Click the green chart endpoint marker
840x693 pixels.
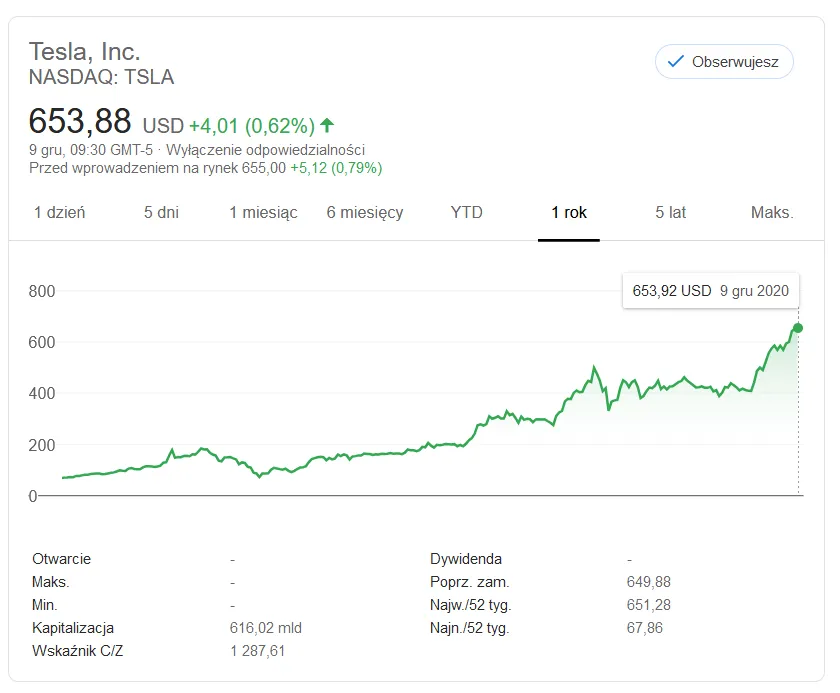(x=798, y=328)
